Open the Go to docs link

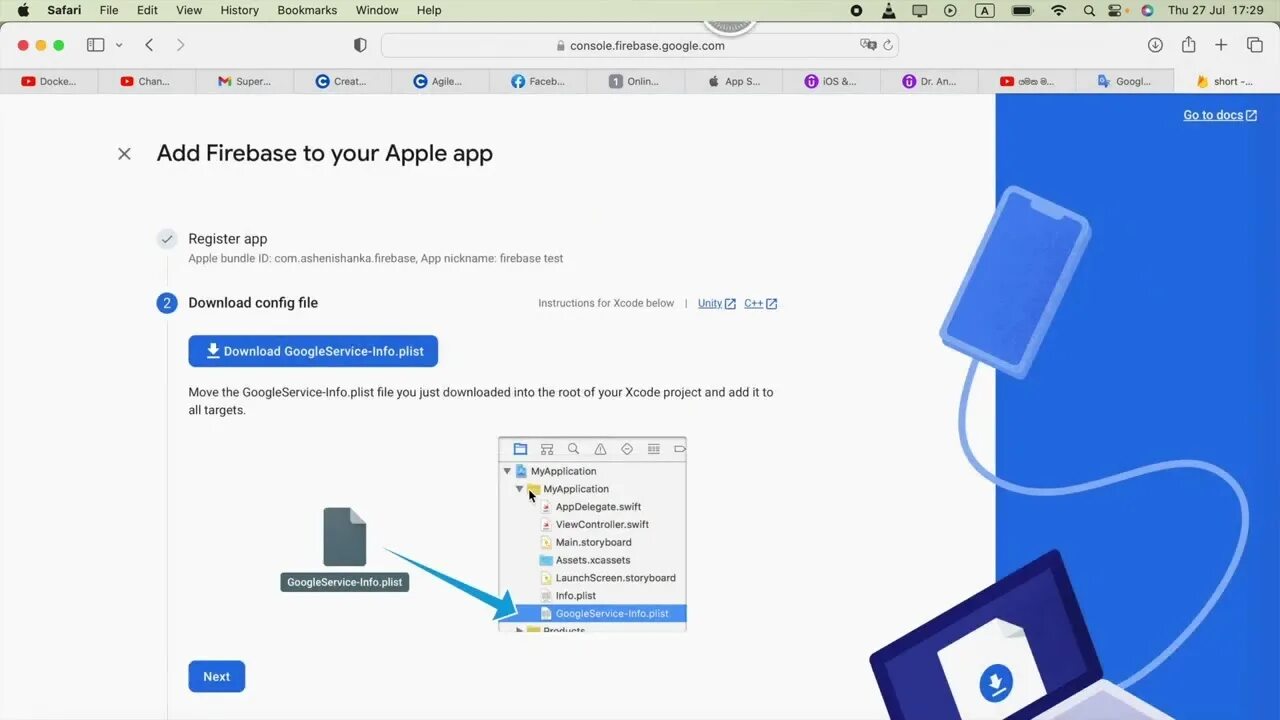click(x=1220, y=115)
